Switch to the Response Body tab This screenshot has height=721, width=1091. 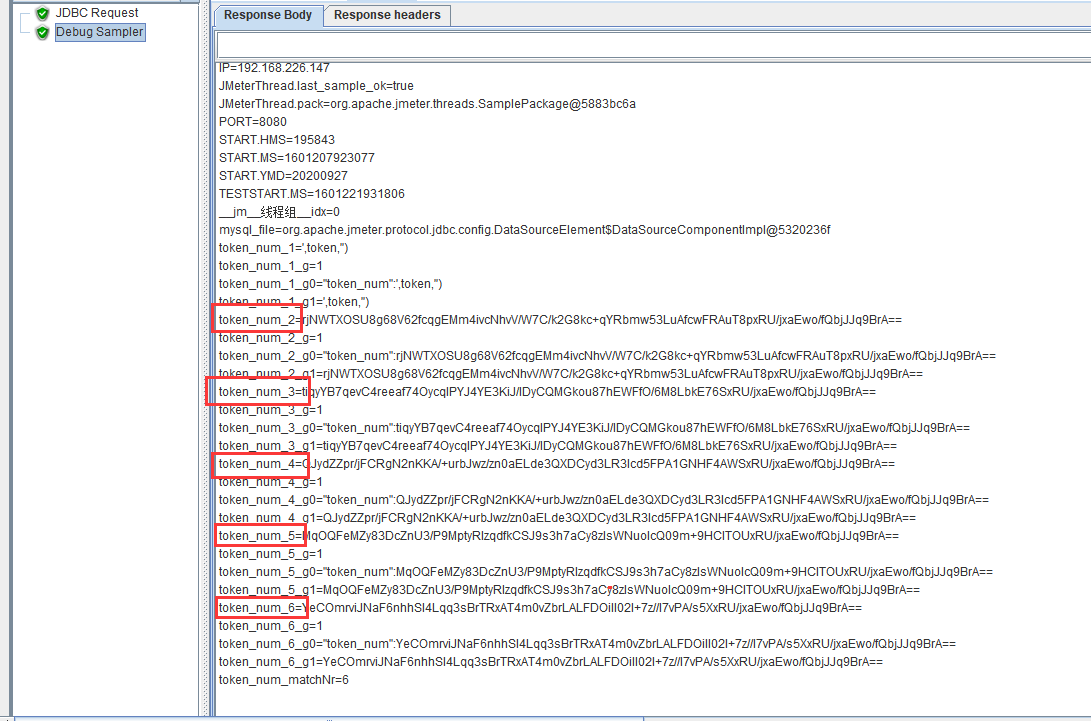tap(268, 15)
